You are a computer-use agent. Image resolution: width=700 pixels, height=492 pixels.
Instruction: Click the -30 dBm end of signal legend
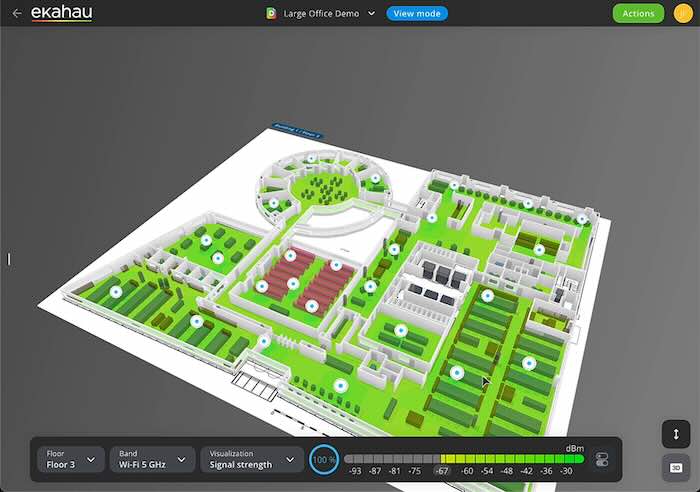click(566, 470)
